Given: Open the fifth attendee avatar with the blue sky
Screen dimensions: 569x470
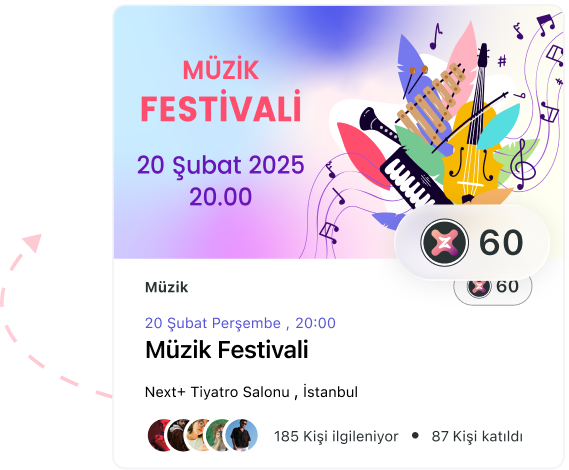Looking at the screenshot, I should coord(242,435).
